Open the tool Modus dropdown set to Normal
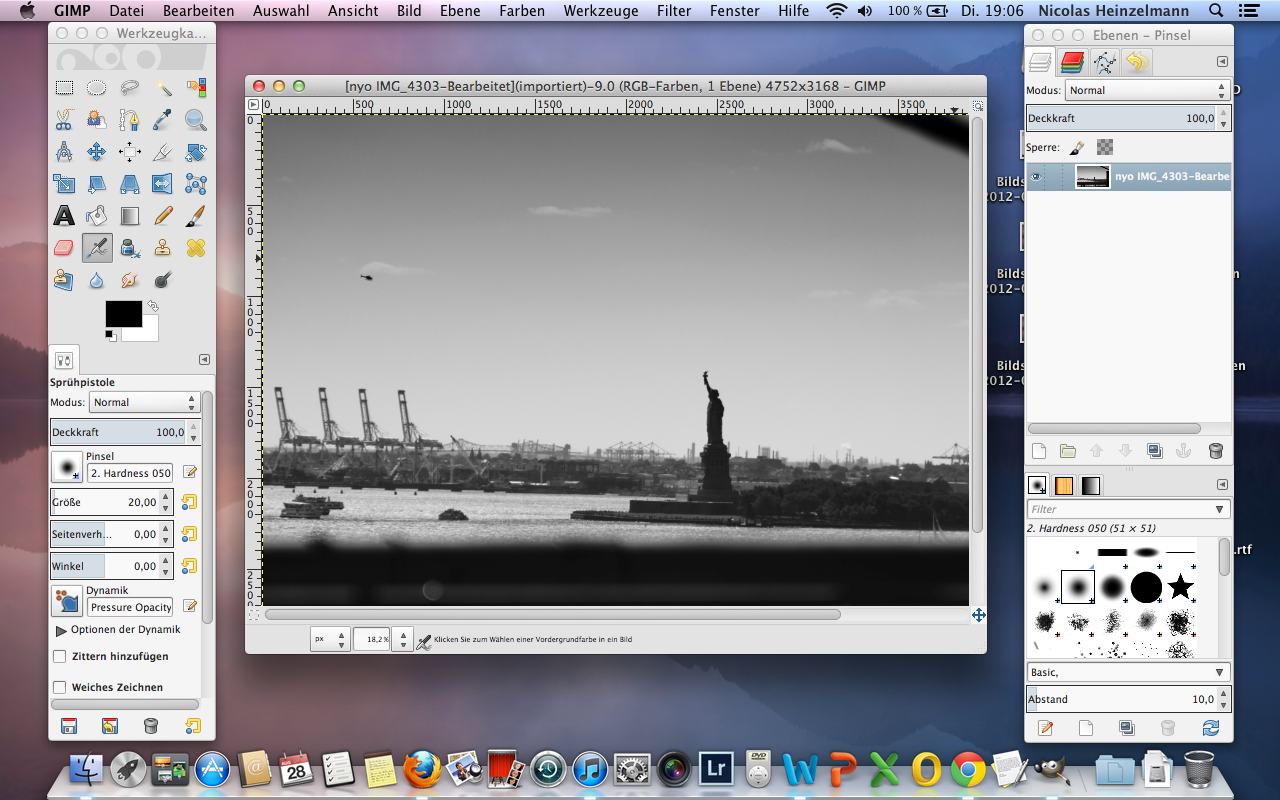The height and width of the screenshot is (800, 1280). (144, 402)
